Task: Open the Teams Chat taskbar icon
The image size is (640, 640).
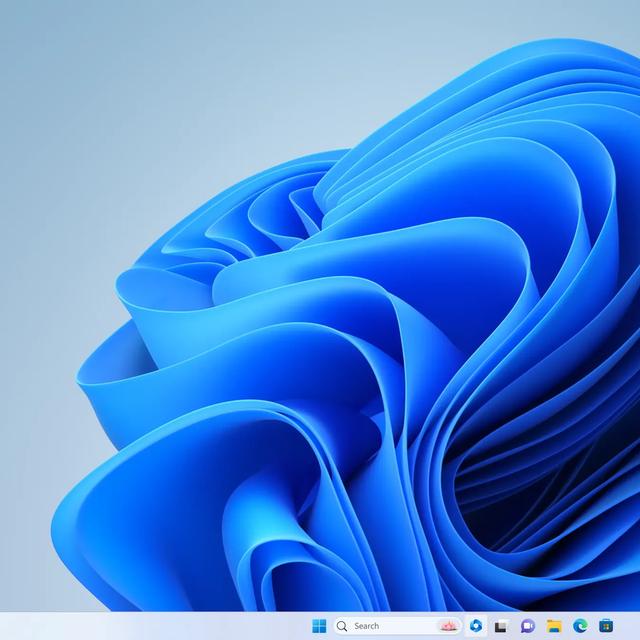Action: pos(527,626)
